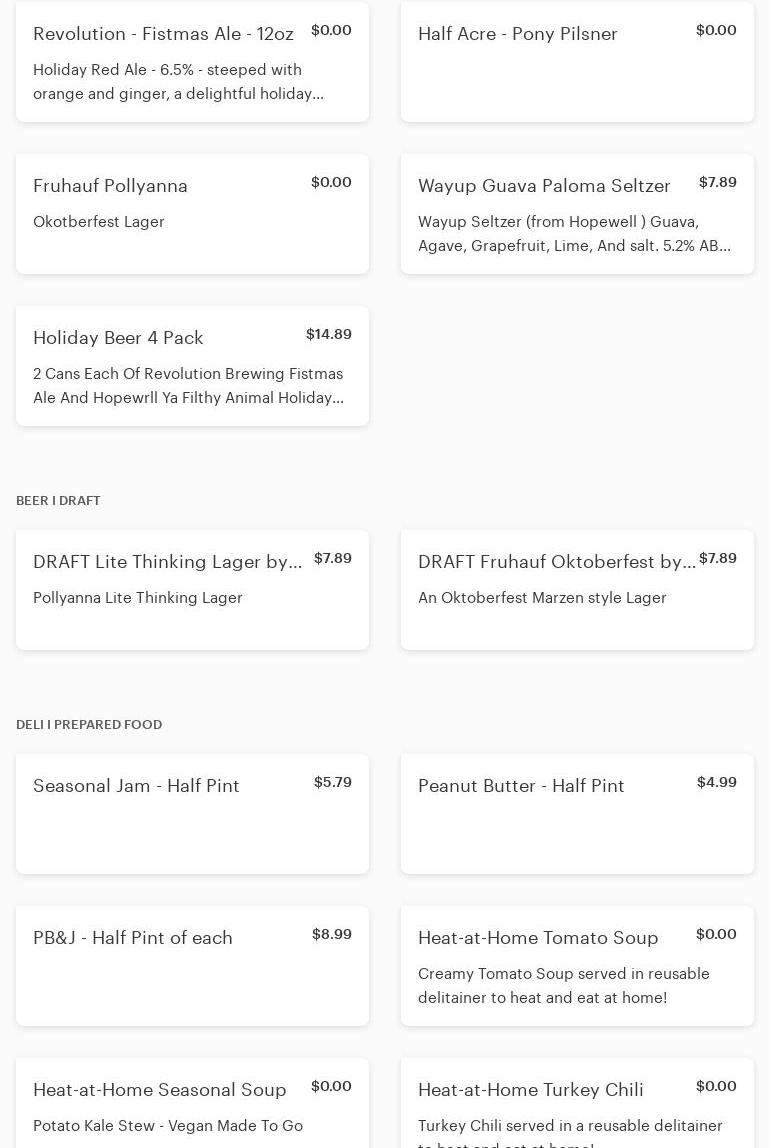Choose Heat-at-Home Turkey Chili card
This screenshot has height=1148, width=770.
click(x=531, y=1090)
